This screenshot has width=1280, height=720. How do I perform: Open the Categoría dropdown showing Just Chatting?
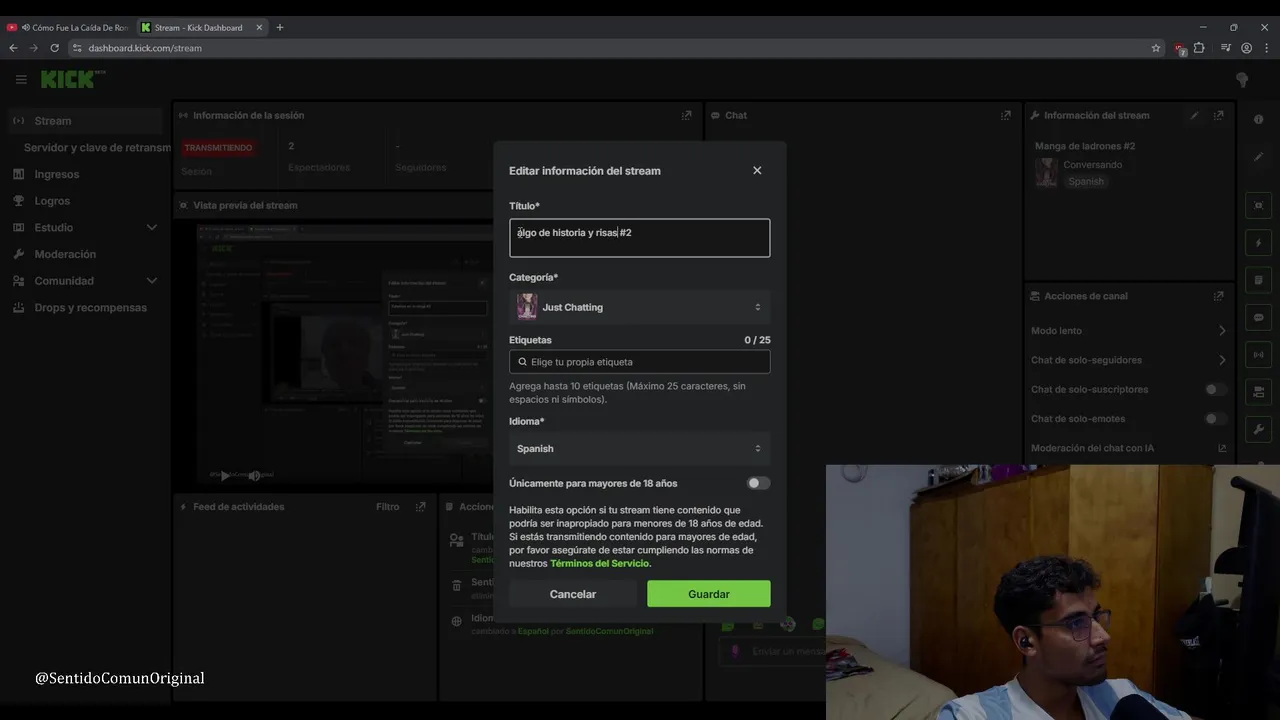(640, 307)
